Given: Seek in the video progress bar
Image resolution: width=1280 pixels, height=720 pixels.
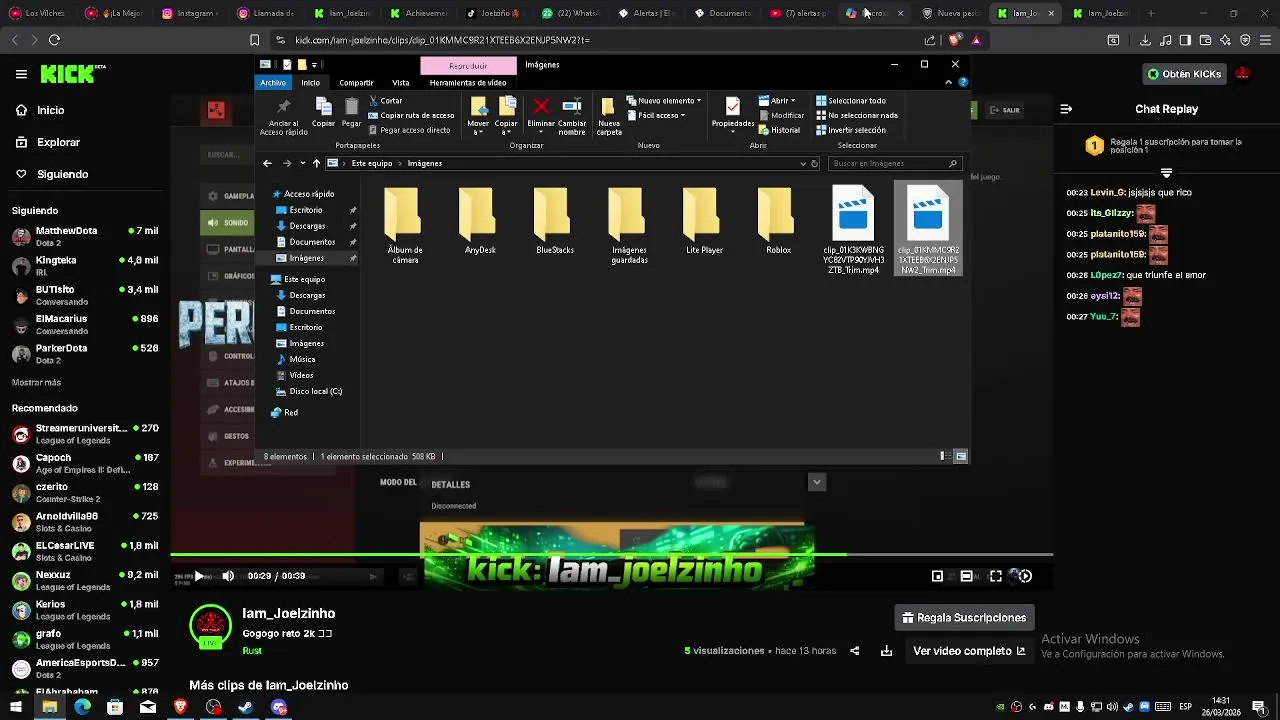Looking at the screenshot, I should (611, 554).
